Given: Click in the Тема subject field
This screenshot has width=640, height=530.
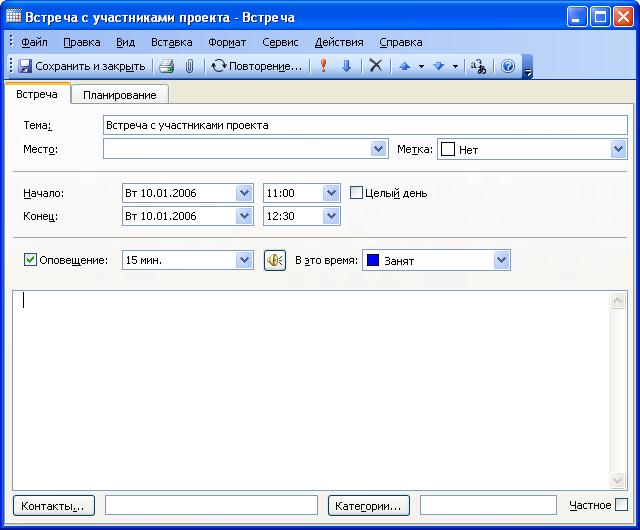Looking at the screenshot, I should click(365, 125).
